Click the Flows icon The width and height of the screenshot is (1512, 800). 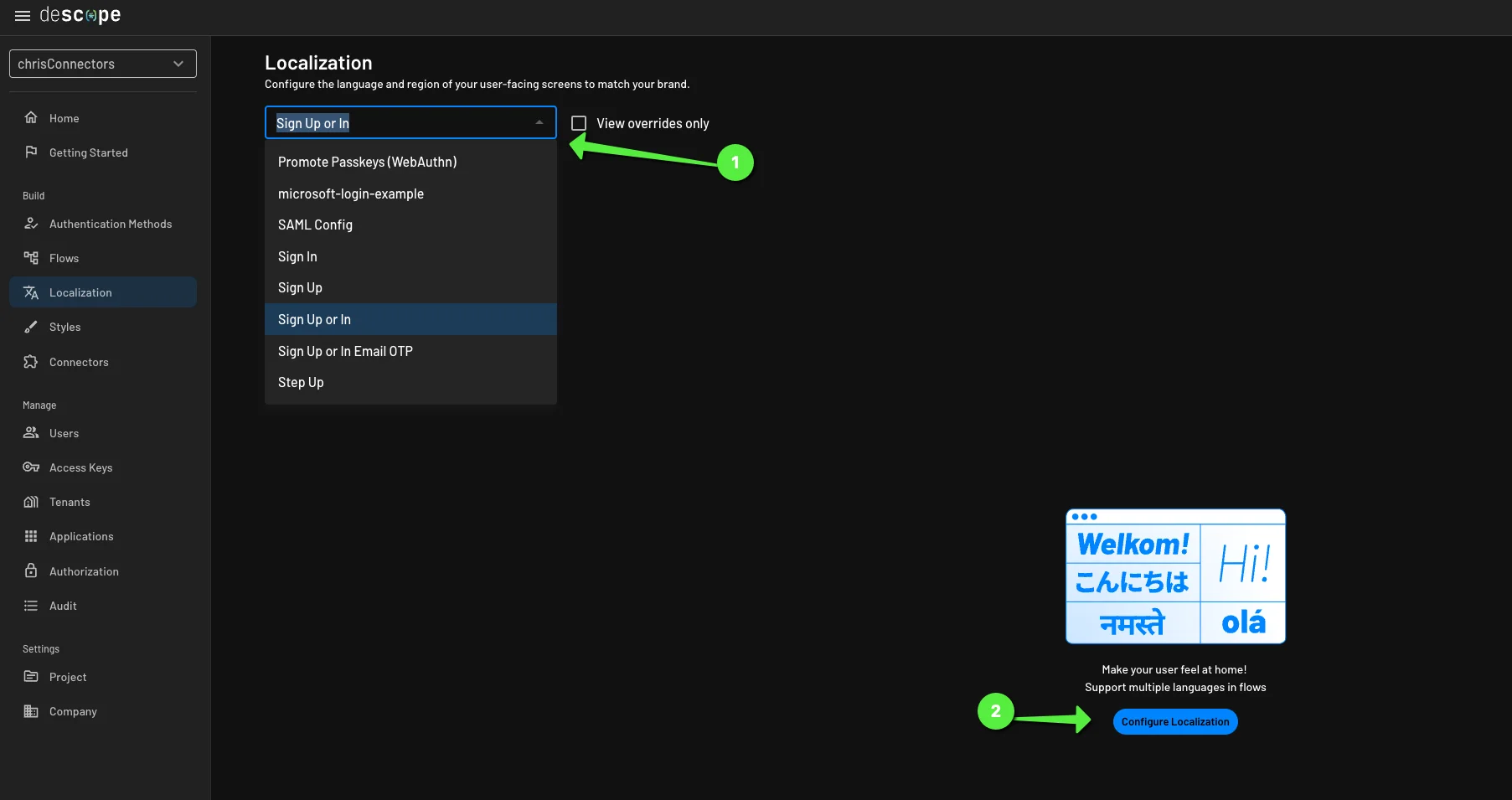click(x=31, y=258)
